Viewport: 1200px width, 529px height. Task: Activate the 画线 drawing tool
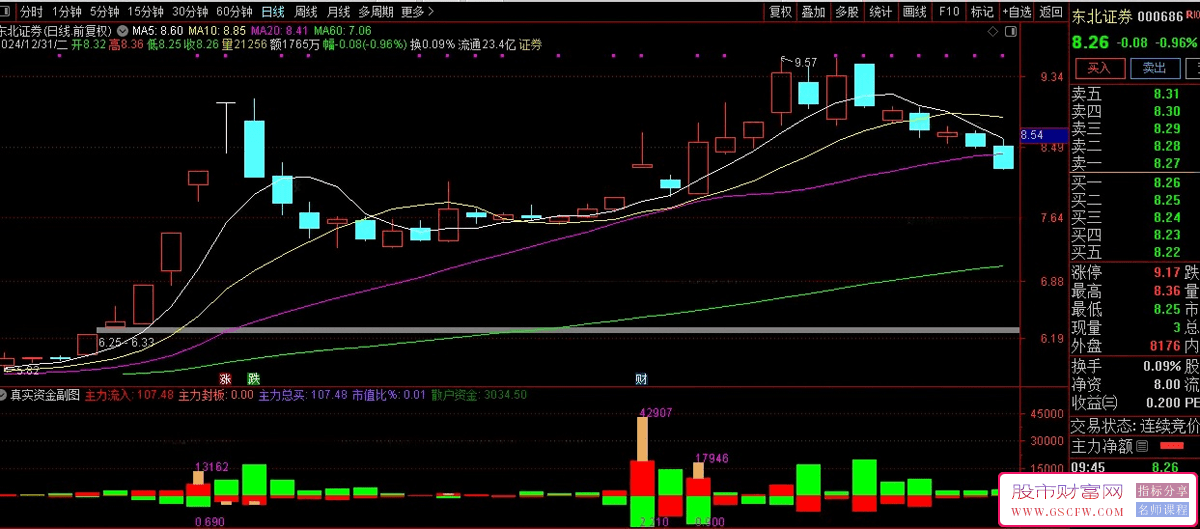coord(914,12)
